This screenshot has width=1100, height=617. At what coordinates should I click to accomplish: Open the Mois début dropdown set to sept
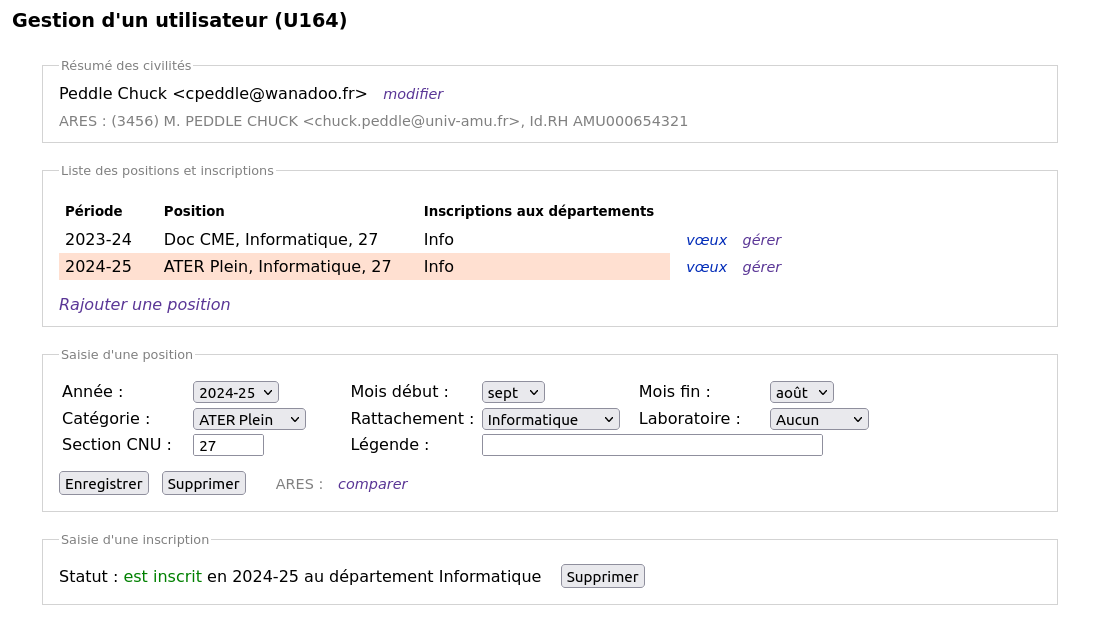[x=513, y=392]
